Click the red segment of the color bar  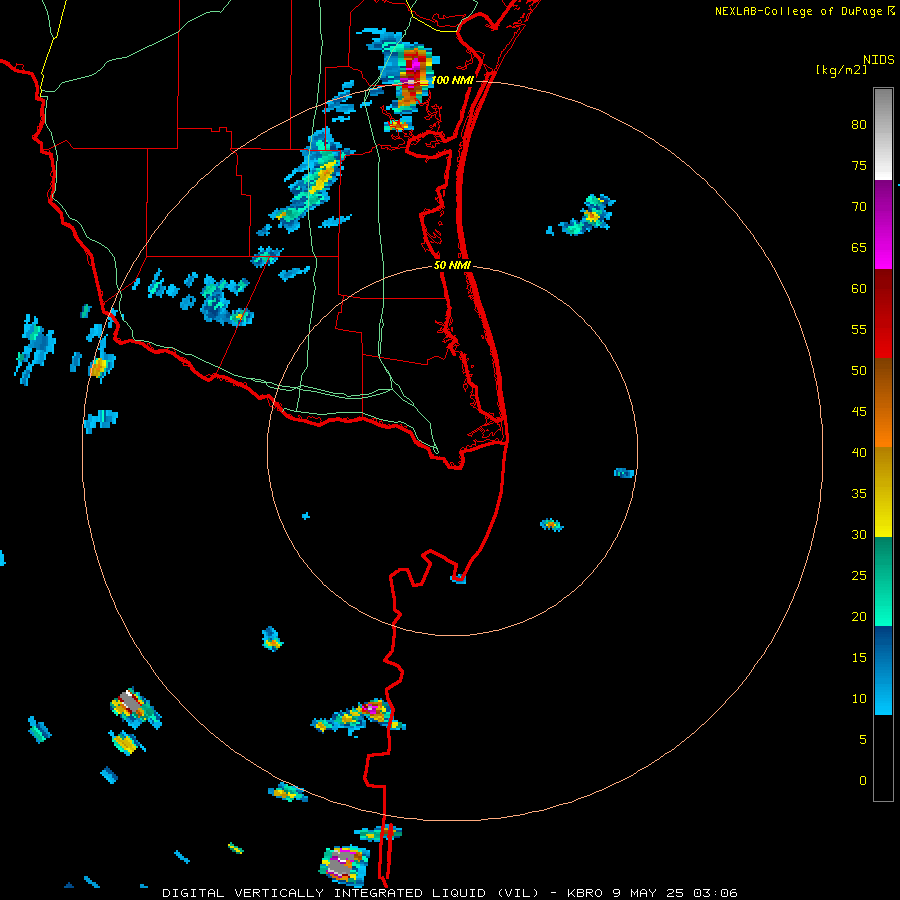tap(883, 314)
